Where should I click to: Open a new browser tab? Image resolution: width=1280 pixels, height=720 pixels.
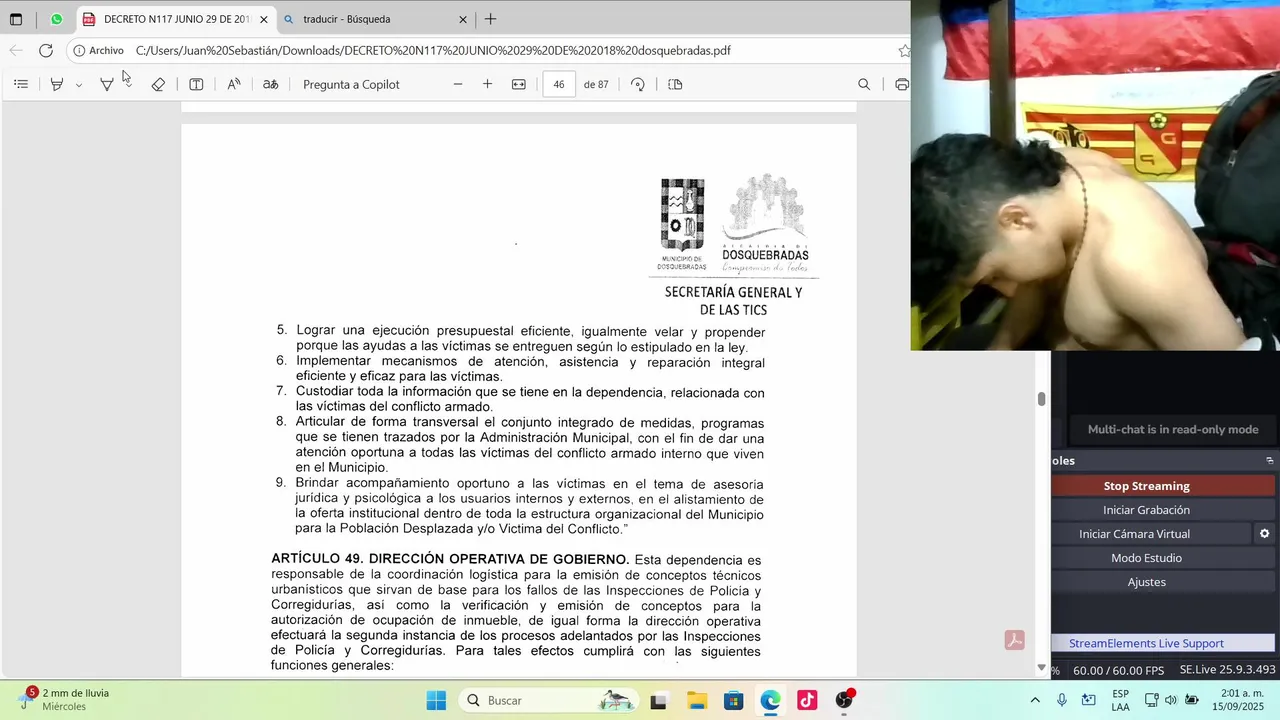click(x=490, y=19)
